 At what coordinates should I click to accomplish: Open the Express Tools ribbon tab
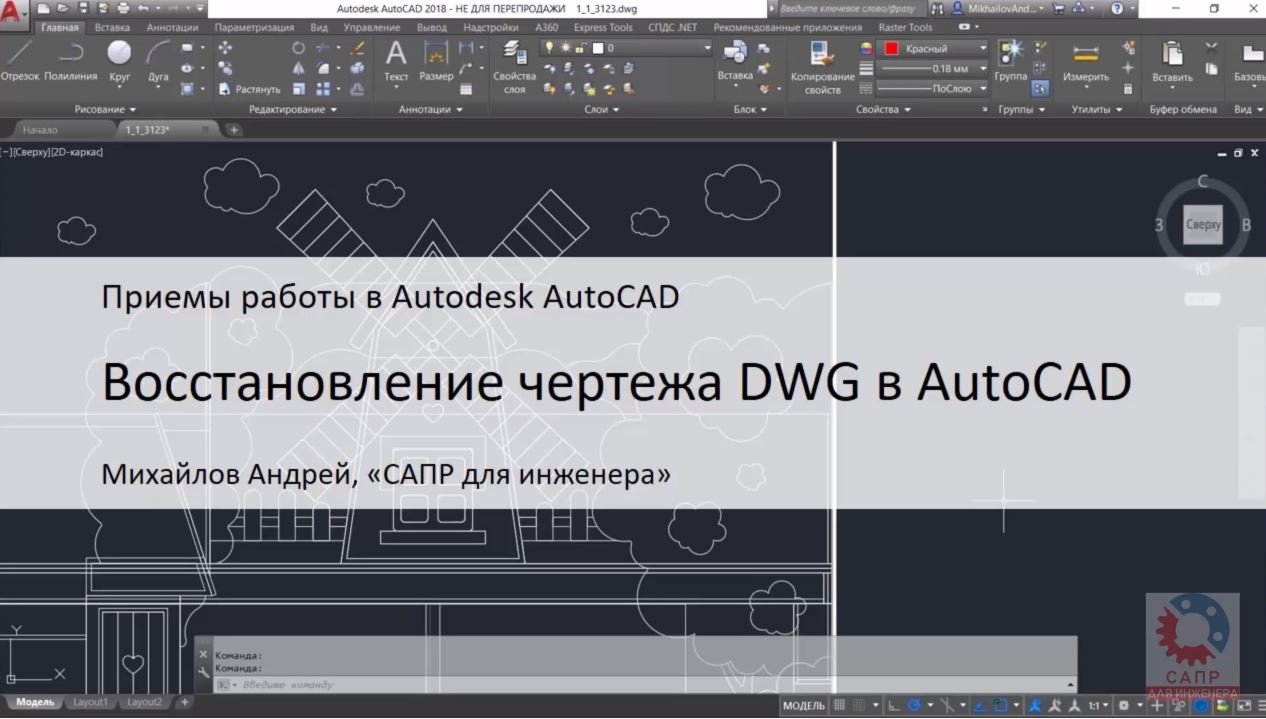(x=603, y=28)
